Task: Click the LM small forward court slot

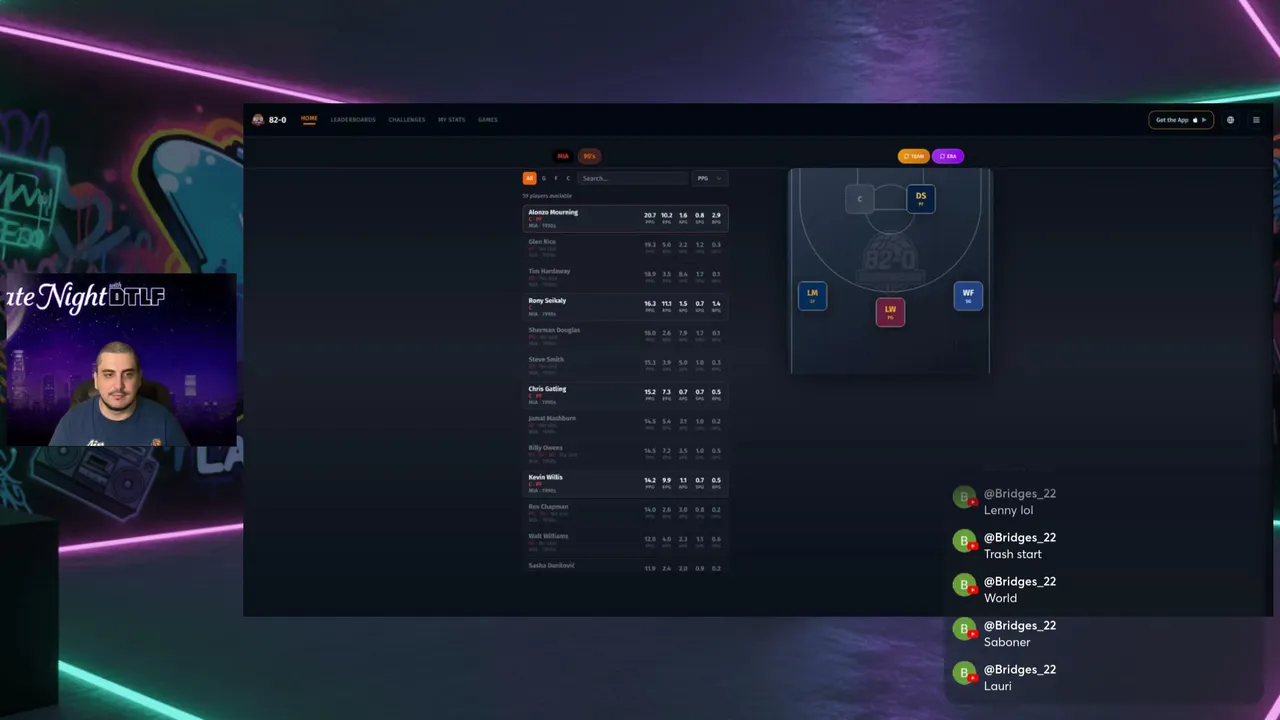Action: (x=812, y=296)
